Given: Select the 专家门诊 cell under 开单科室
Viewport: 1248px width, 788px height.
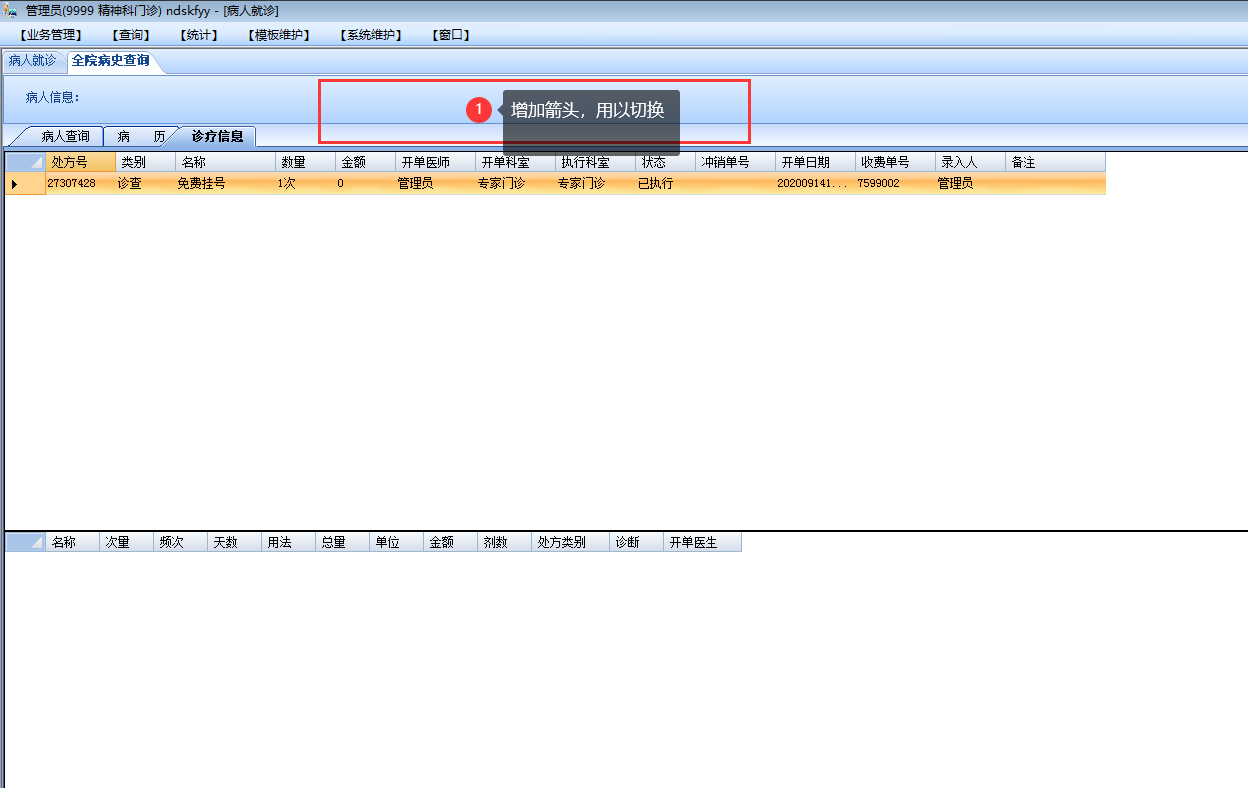Looking at the screenshot, I should coord(515,184).
